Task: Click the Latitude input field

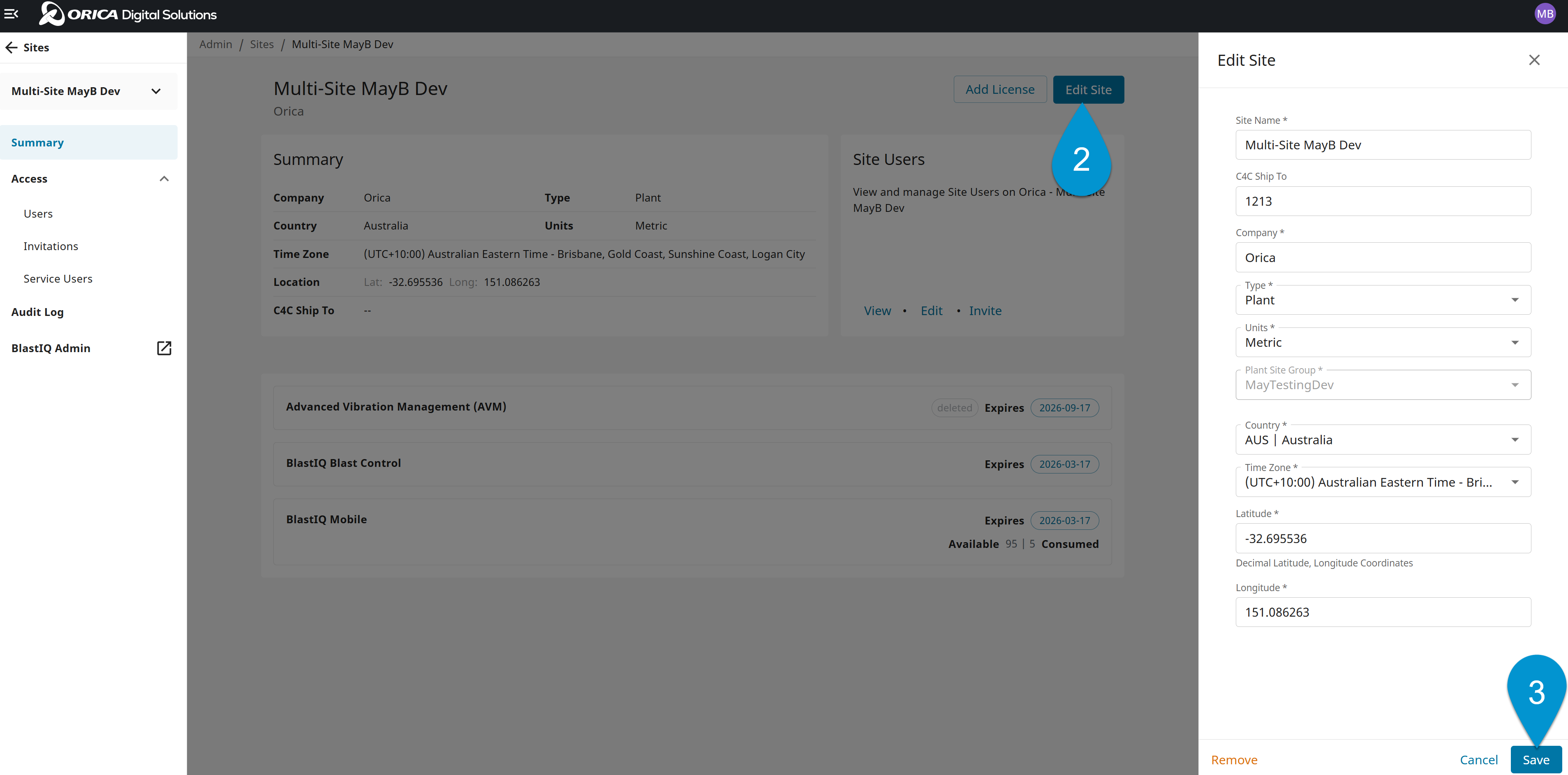Action: (x=1383, y=538)
